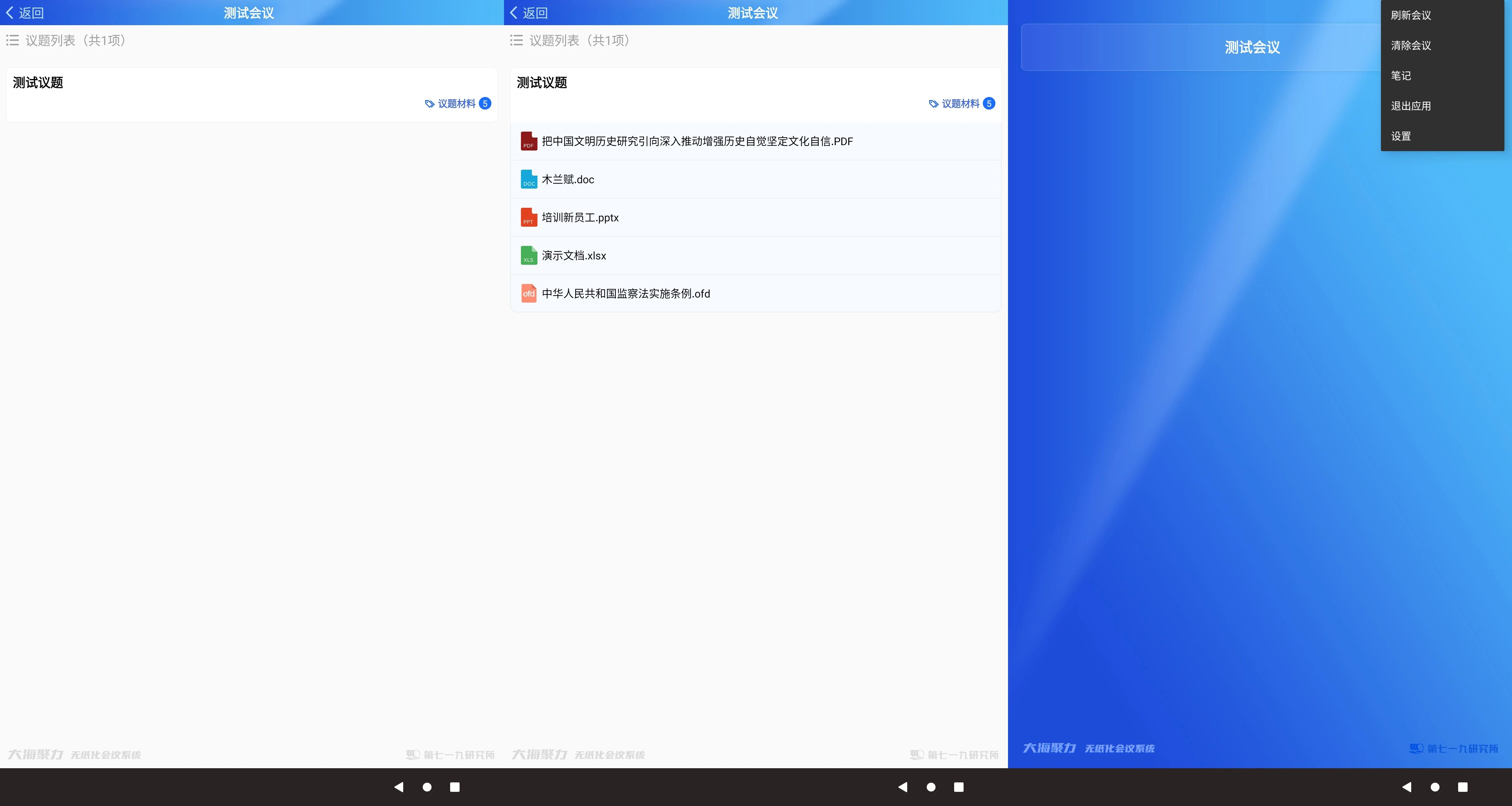Open 设置 from the popup menu
The width and height of the screenshot is (1512, 806).
point(1401,136)
